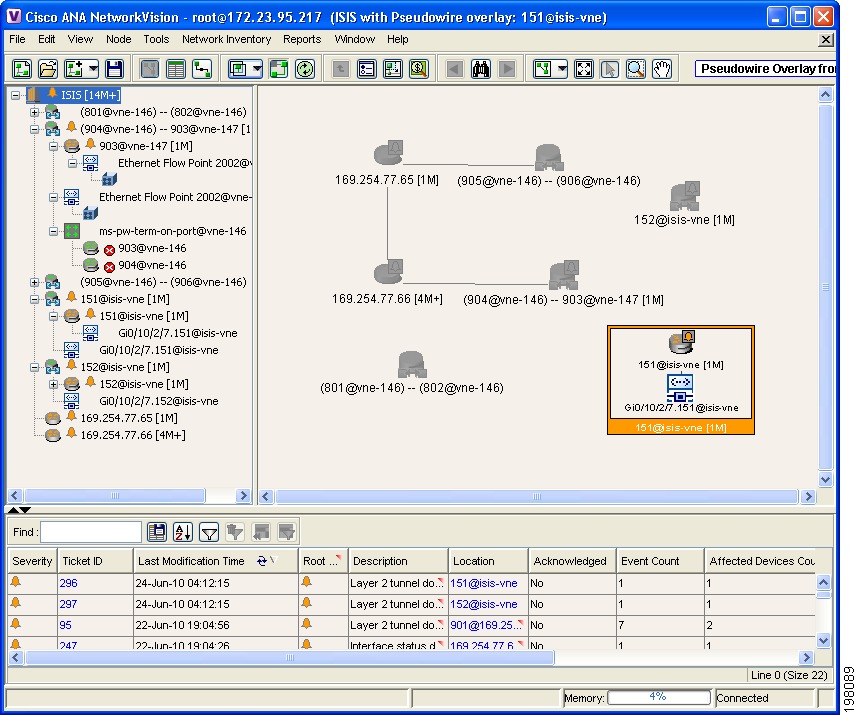The width and height of the screenshot is (857, 715).
Task: Open the Network Inventory menu
Action: click(x=226, y=39)
